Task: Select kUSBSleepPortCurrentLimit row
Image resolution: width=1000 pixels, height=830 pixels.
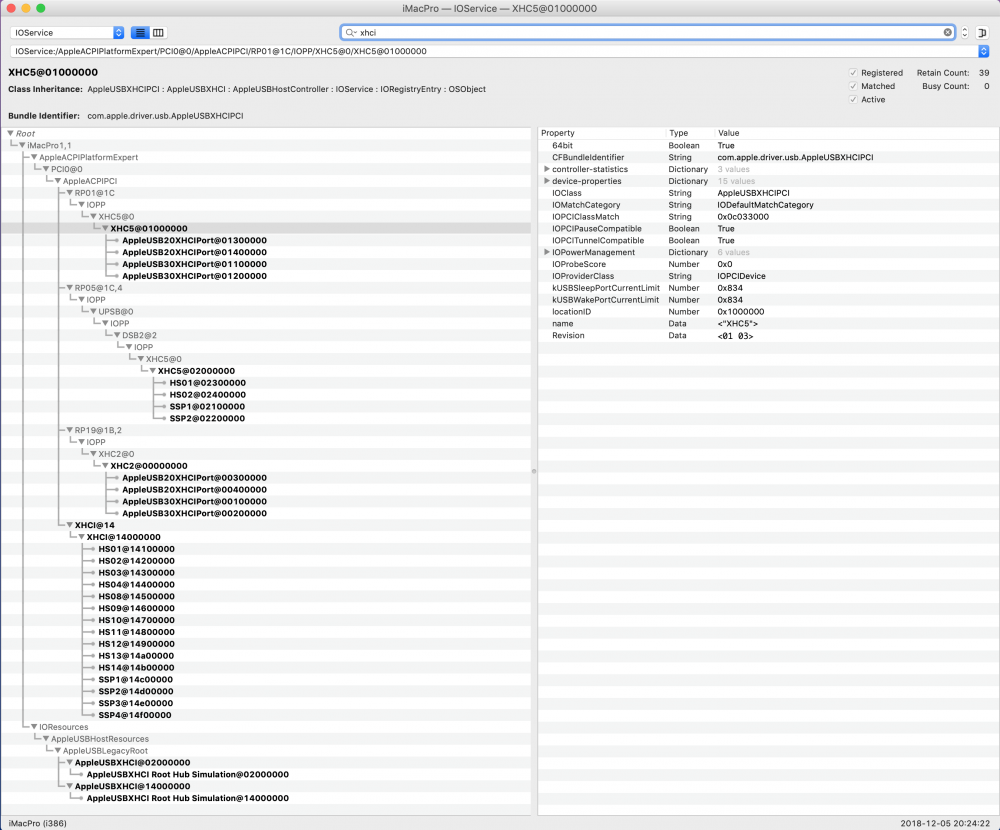Action: tap(768, 288)
